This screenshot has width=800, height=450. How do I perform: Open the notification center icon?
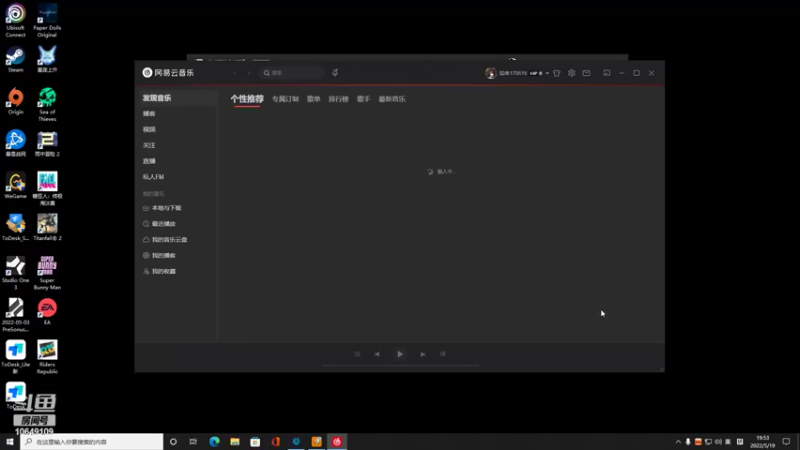[786, 442]
